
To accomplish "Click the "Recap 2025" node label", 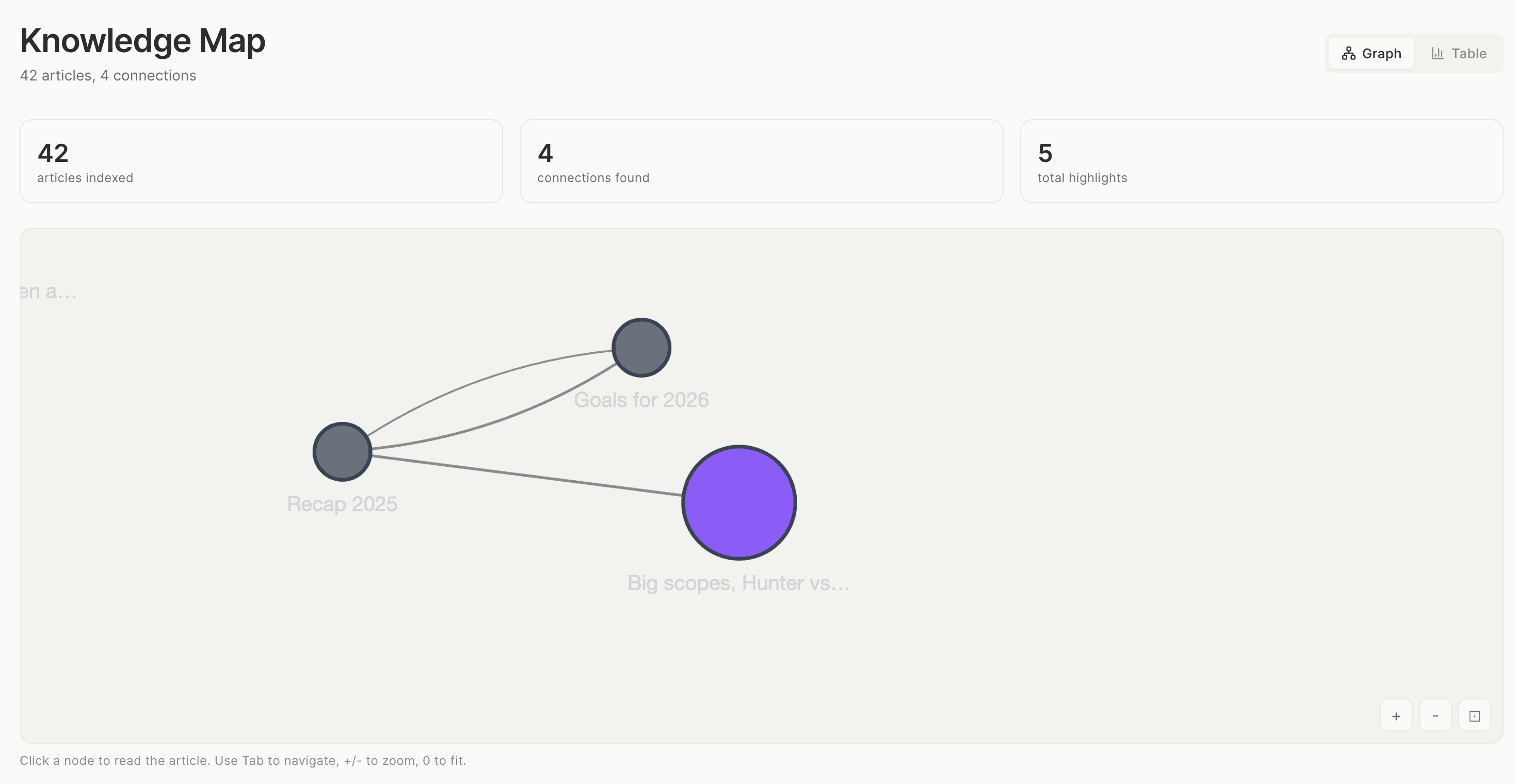I will pyautogui.click(x=342, y=504).
